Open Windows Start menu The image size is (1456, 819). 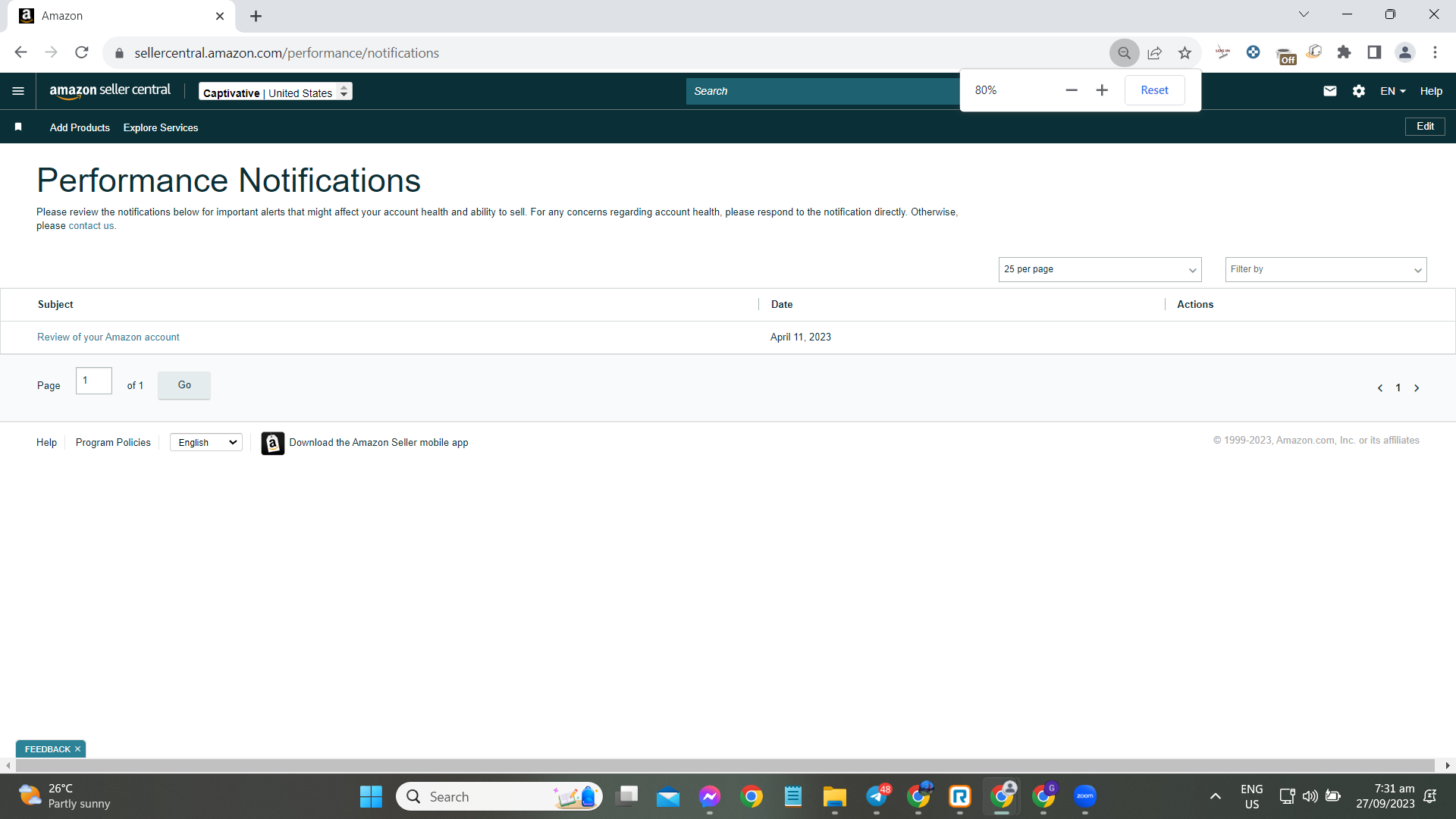pos(371,796)
